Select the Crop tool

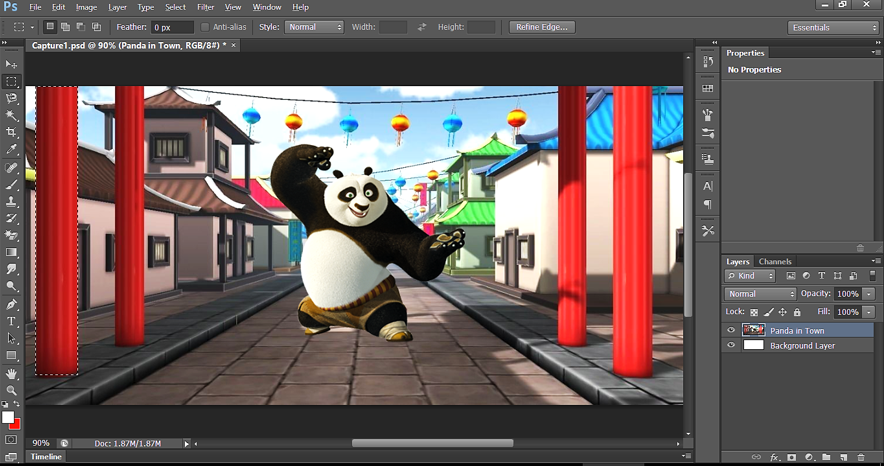tap(11, 133)
